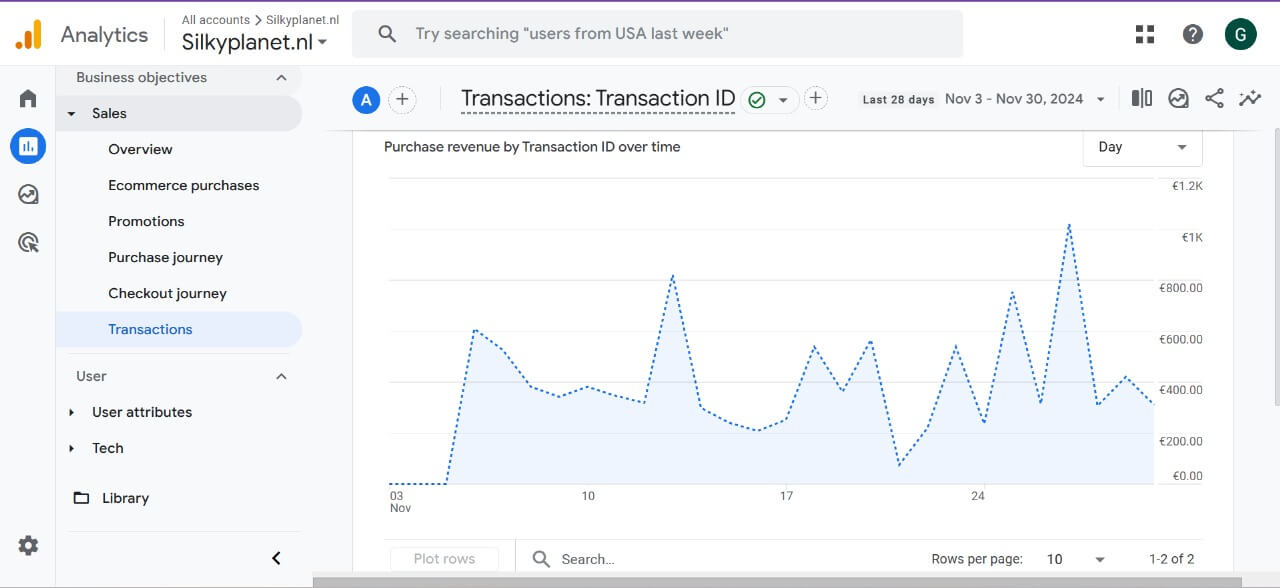Select Checkout journey menu item
Viewport: 1280px width, 588px height.
coord(167,293)
